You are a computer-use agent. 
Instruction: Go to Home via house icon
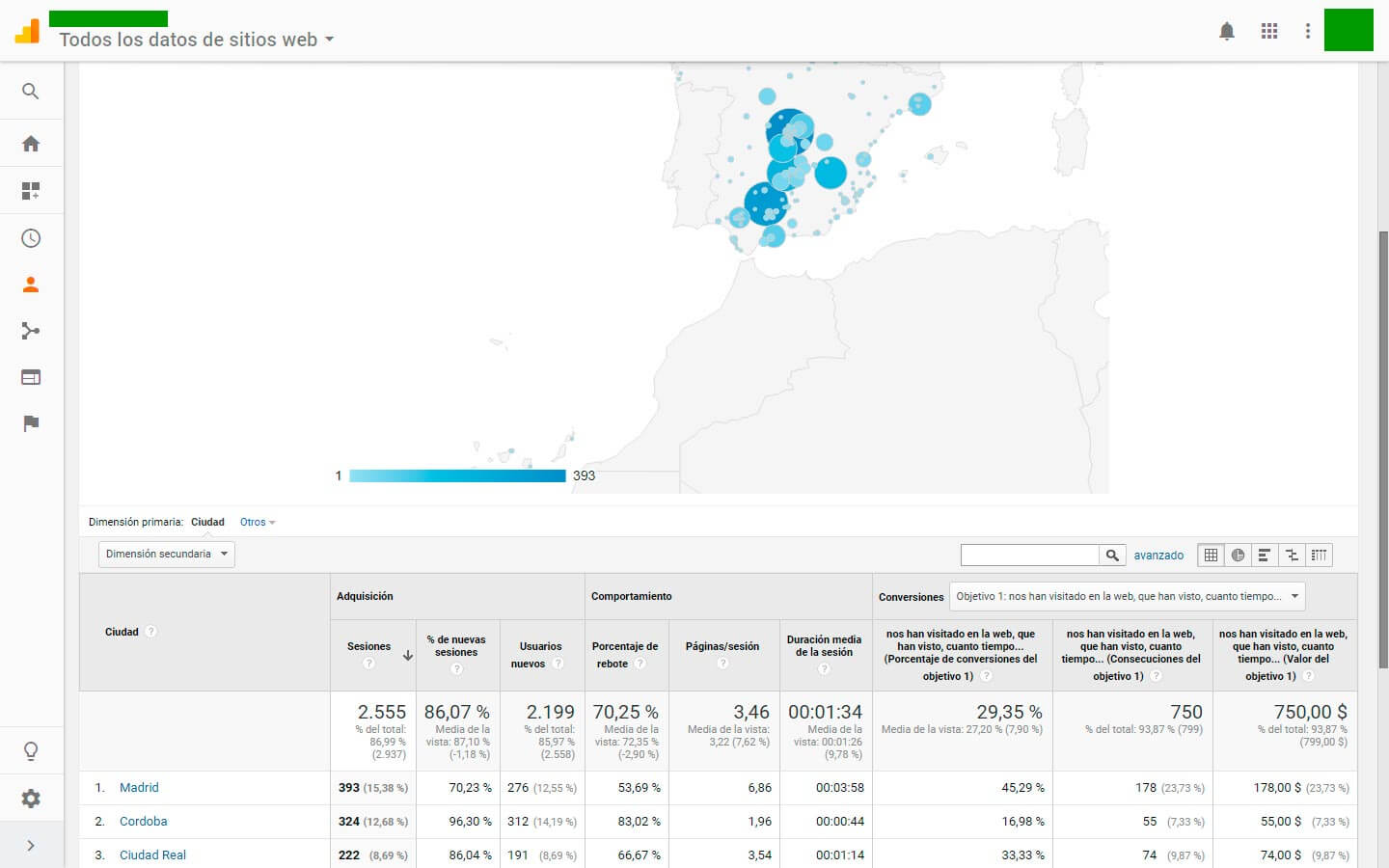click(31, 144)
